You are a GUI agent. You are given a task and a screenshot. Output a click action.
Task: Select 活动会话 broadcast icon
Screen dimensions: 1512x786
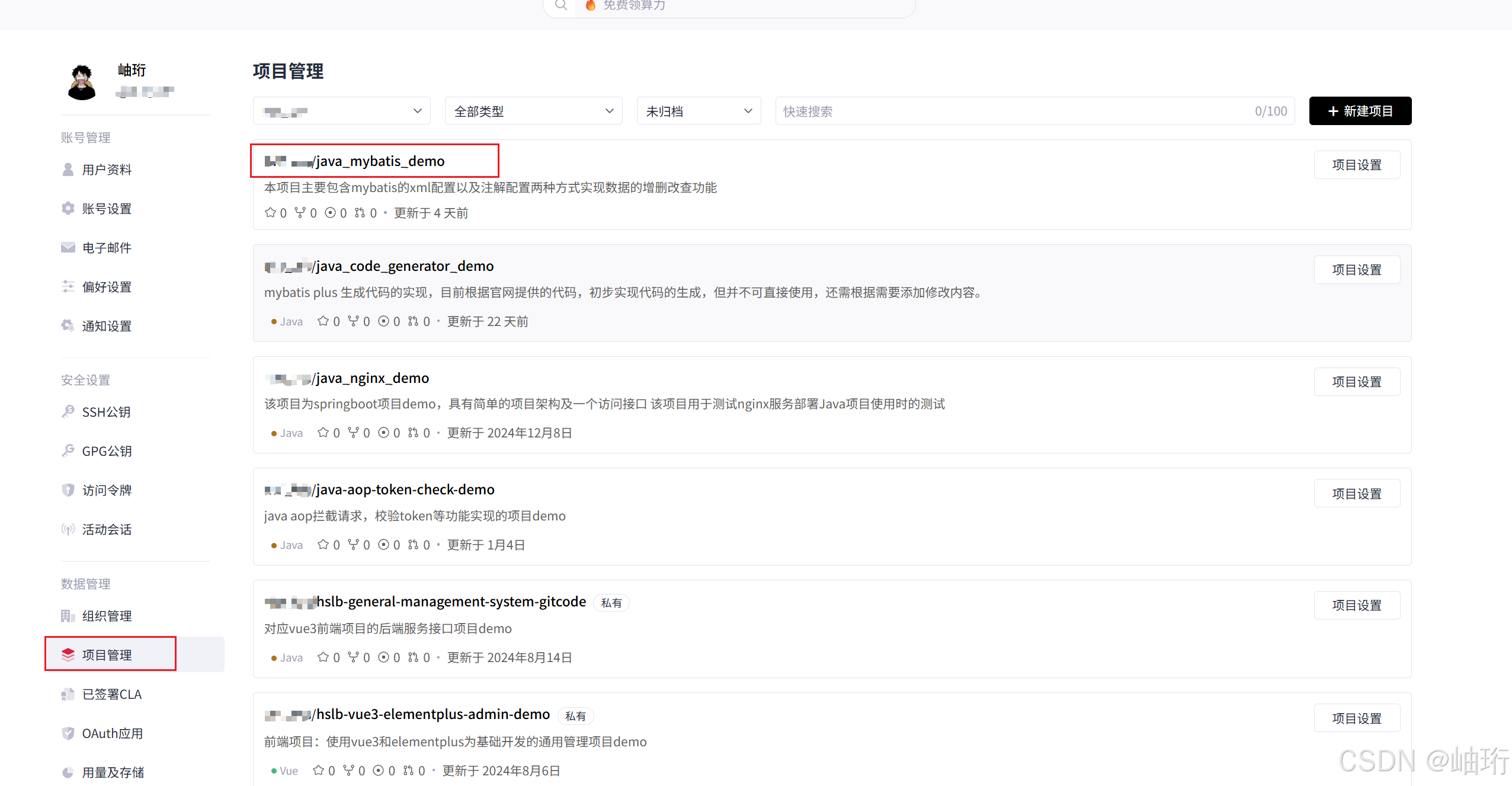68,529
